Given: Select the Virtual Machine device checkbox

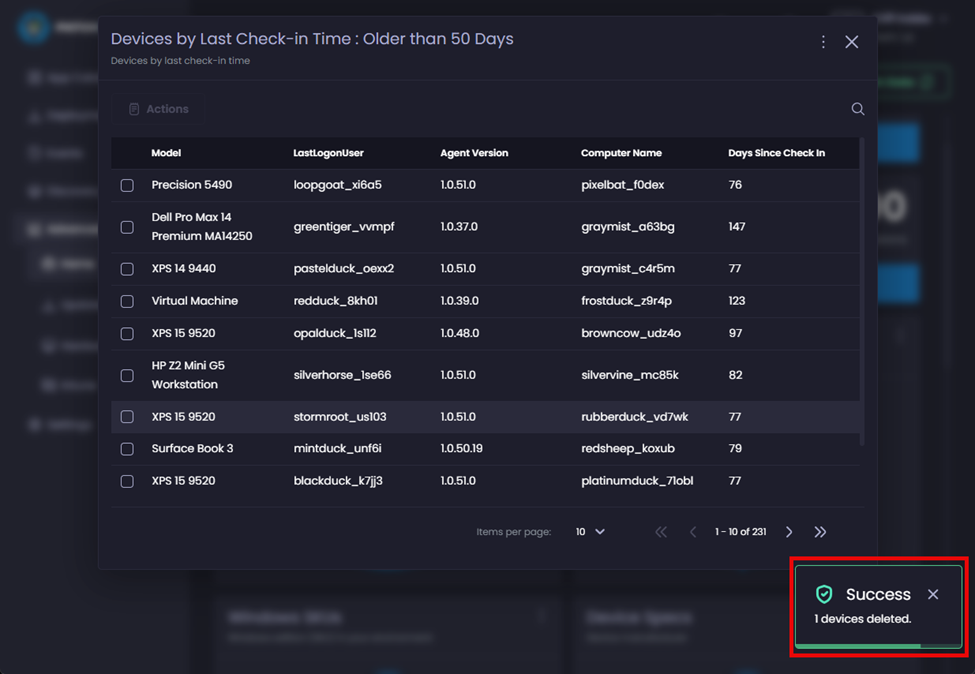Looking at the screenshot, I should click(127, 301).
